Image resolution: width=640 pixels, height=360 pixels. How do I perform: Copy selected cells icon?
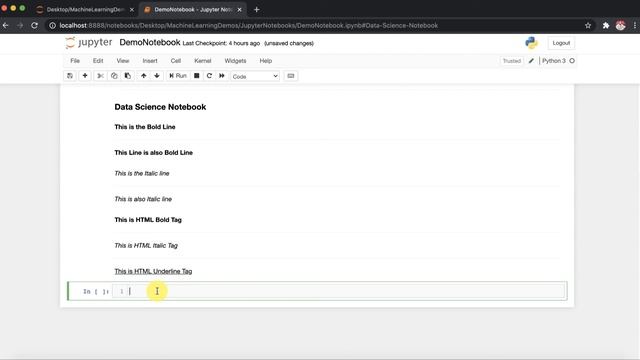[x=114, y=76]
